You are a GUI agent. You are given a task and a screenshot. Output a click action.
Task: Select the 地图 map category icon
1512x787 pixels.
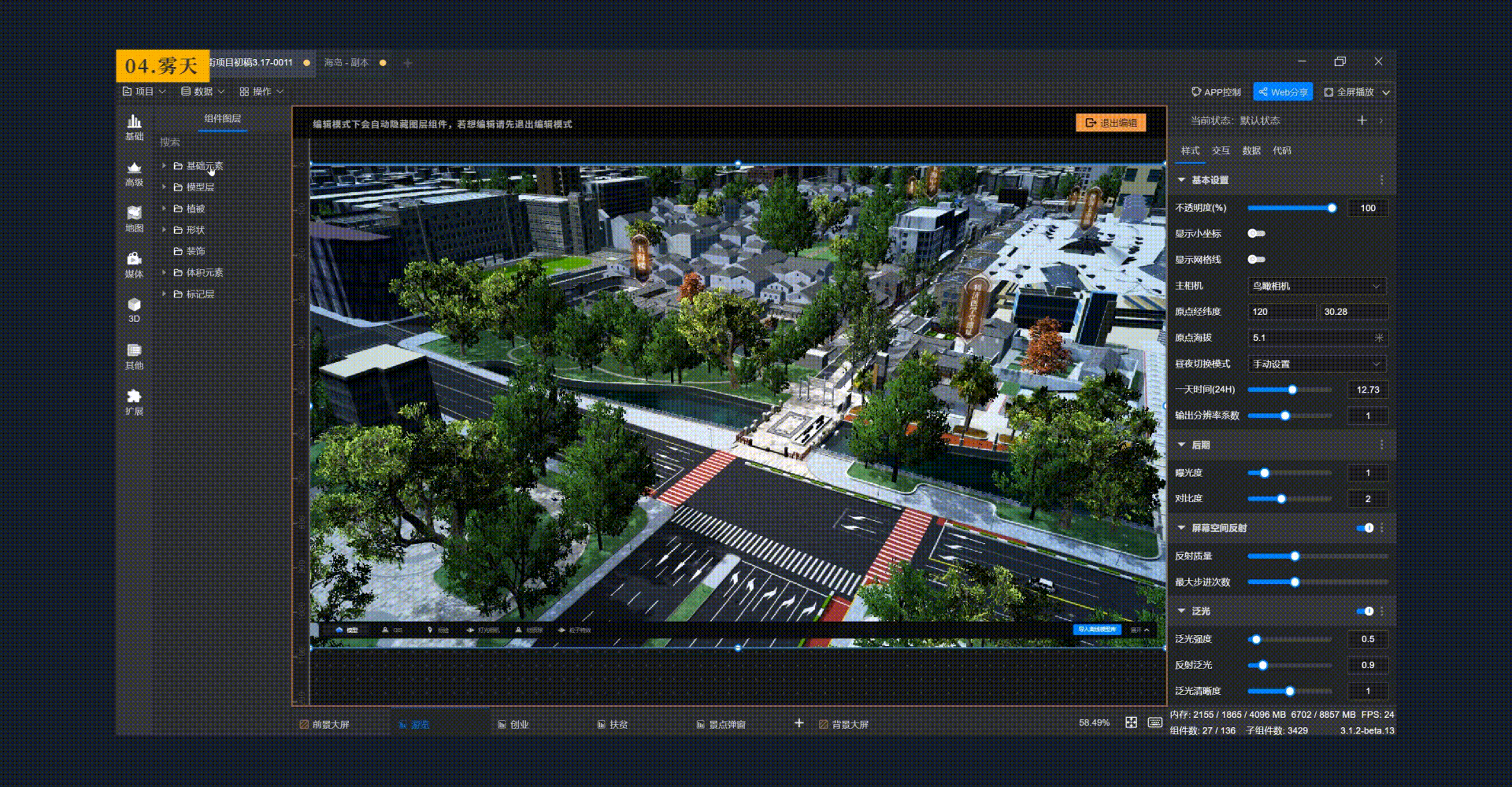(x=134, y=219)
